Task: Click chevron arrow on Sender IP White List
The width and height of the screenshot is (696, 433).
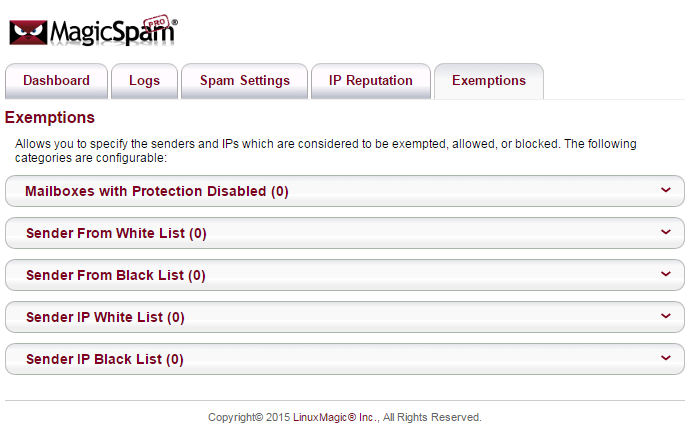Action: click(666, 316)
